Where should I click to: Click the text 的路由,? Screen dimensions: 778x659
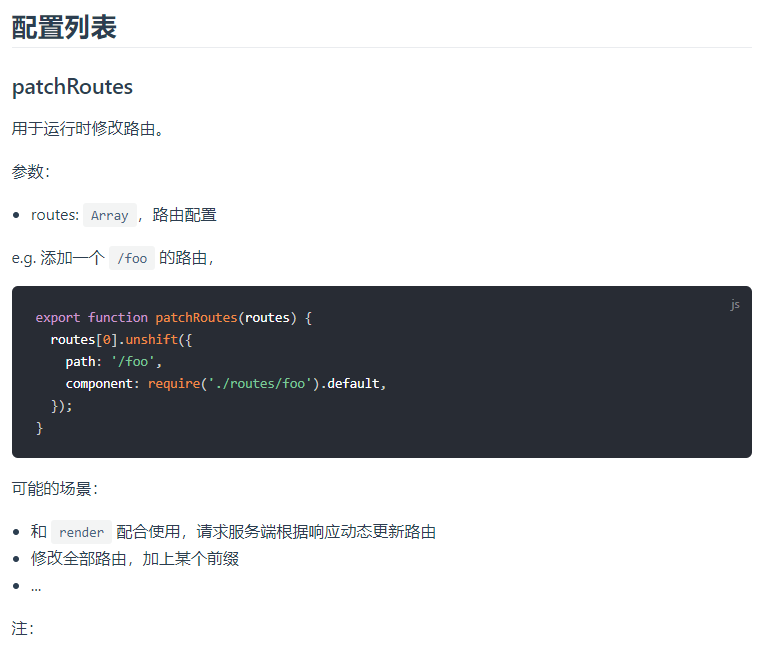tap(186, 258)
